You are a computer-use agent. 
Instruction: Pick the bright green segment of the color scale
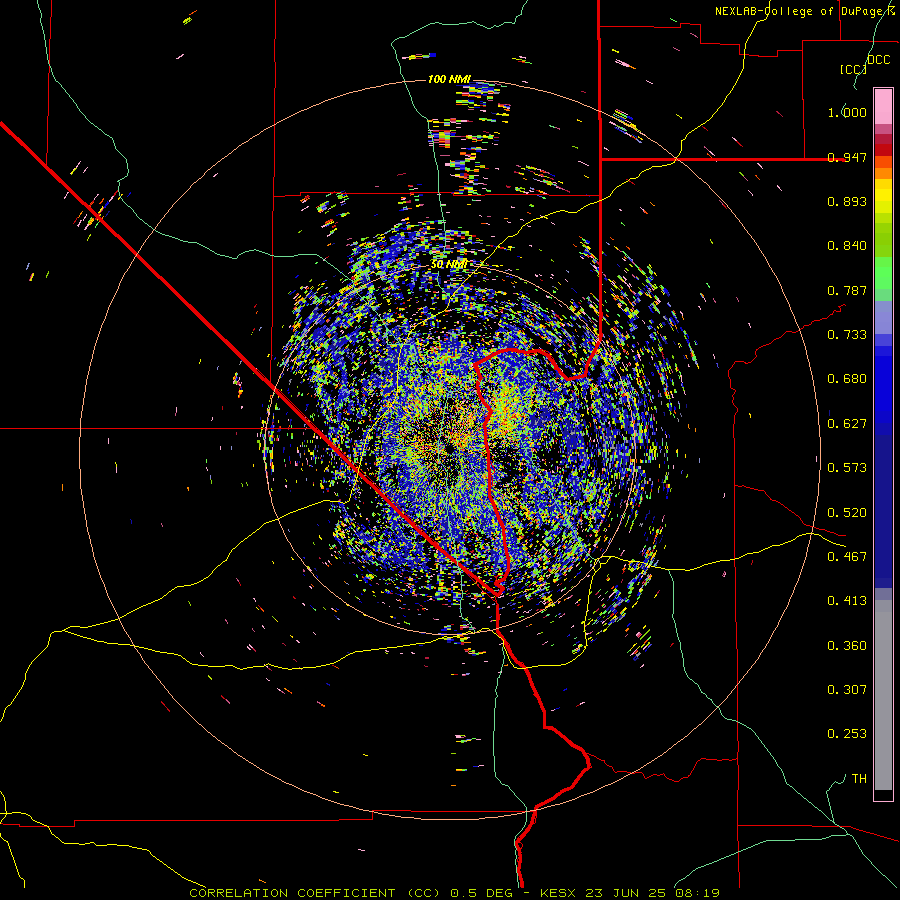[883, 273]
